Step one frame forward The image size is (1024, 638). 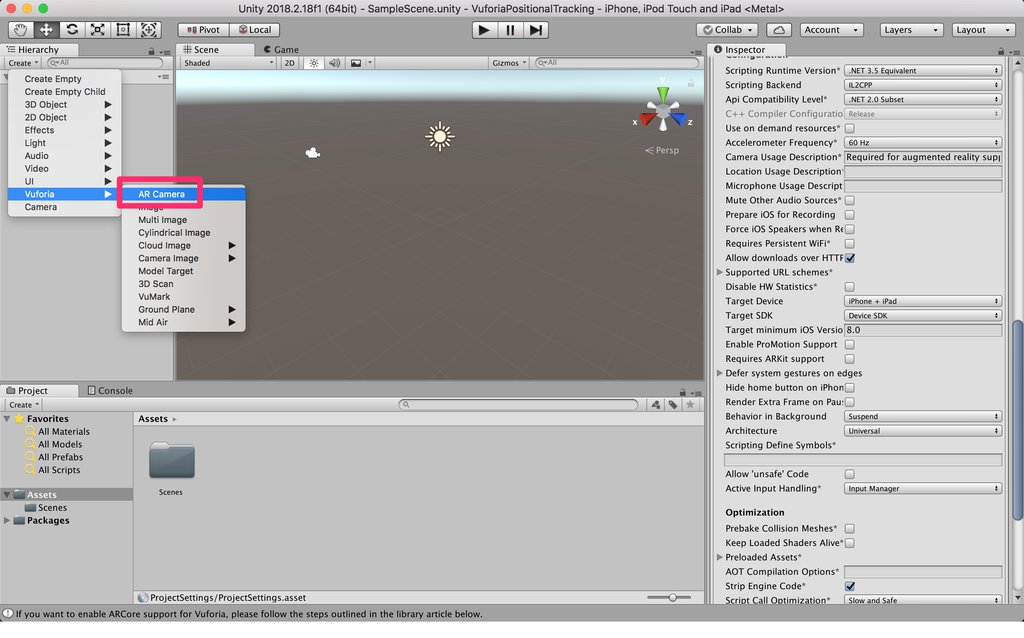[x=536, y=30]
